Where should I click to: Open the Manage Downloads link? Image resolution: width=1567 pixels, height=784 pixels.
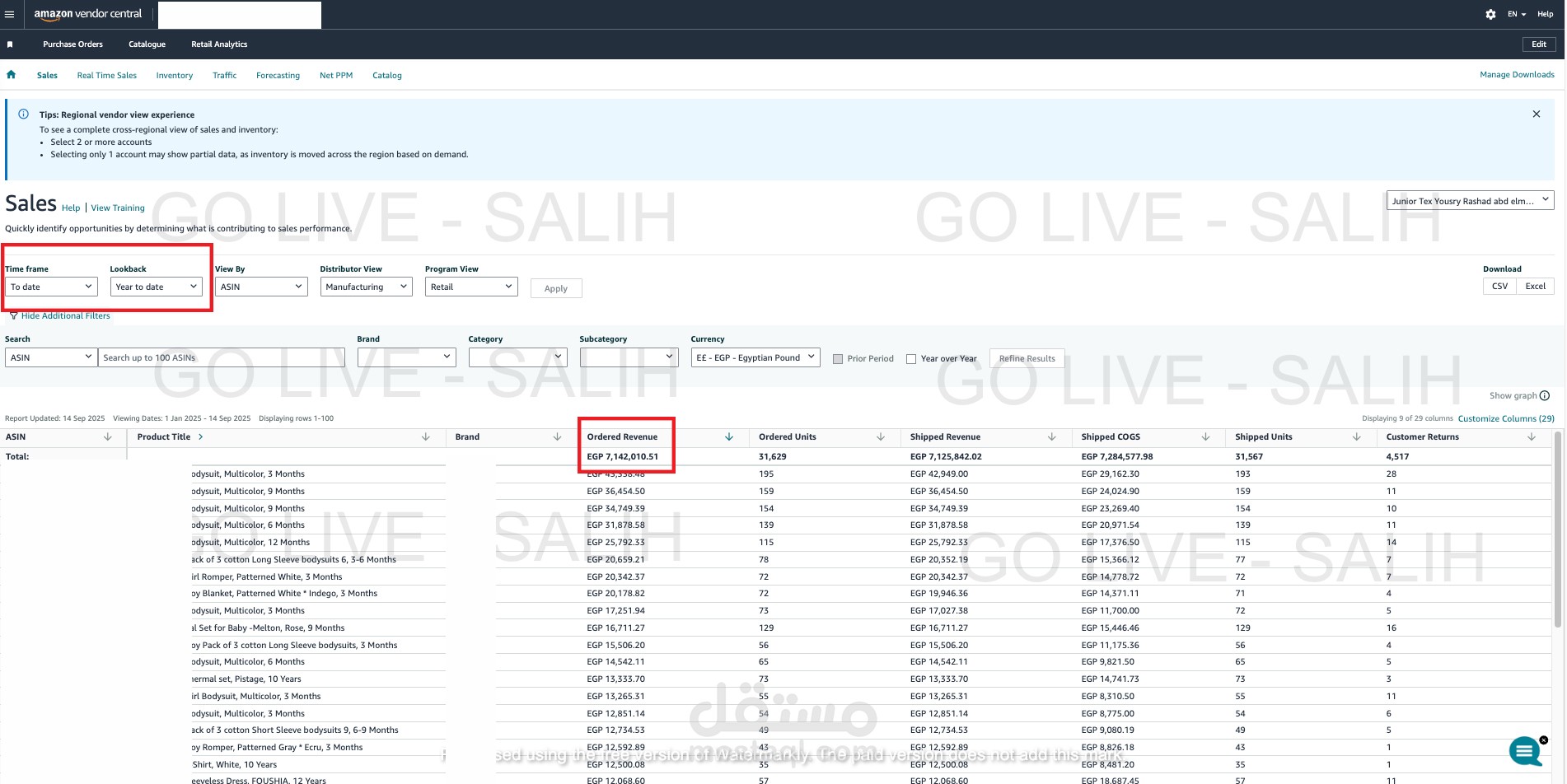coord(1517,75)
